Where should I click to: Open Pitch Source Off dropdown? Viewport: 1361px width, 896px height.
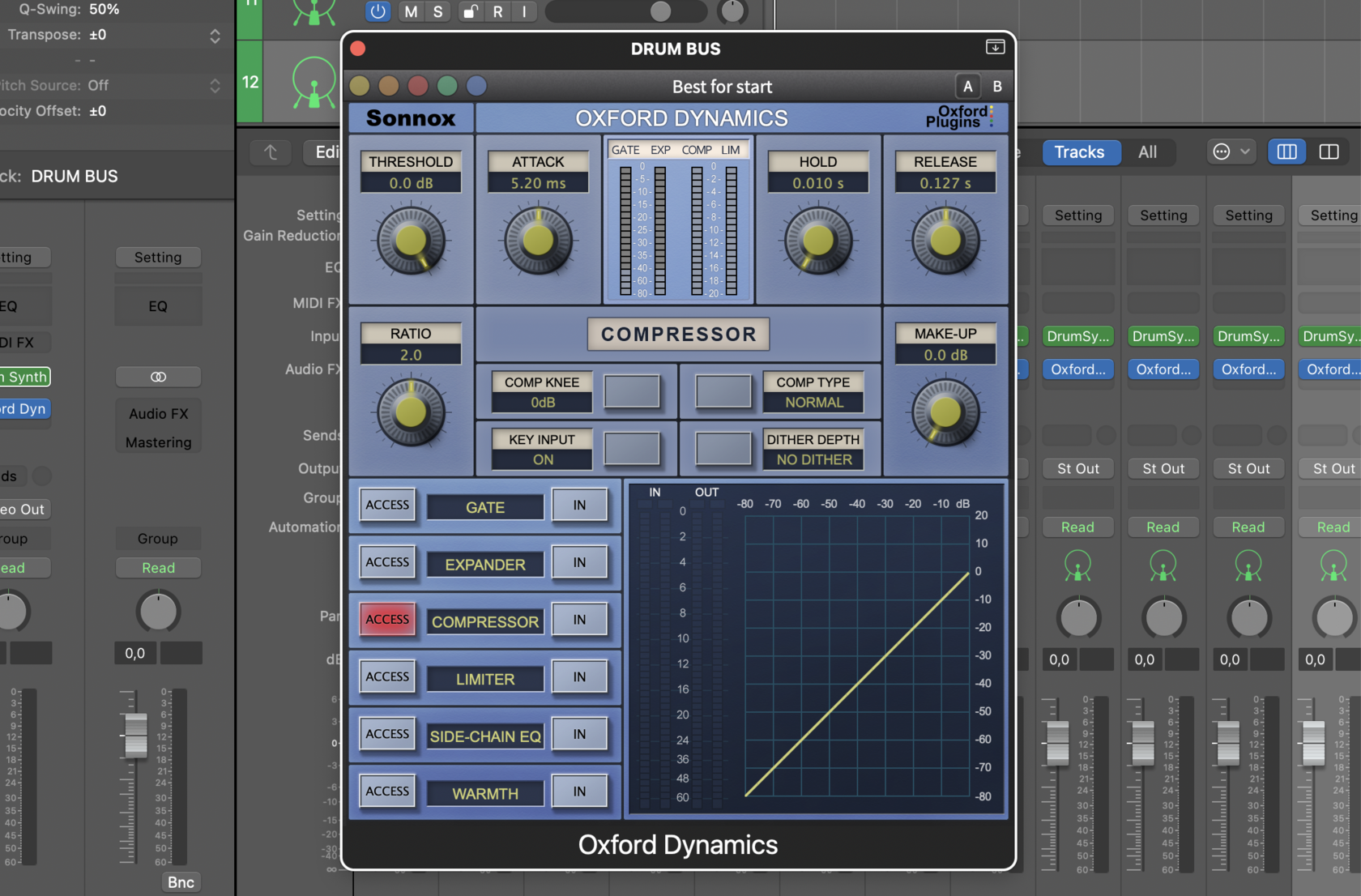pos(215,85)
